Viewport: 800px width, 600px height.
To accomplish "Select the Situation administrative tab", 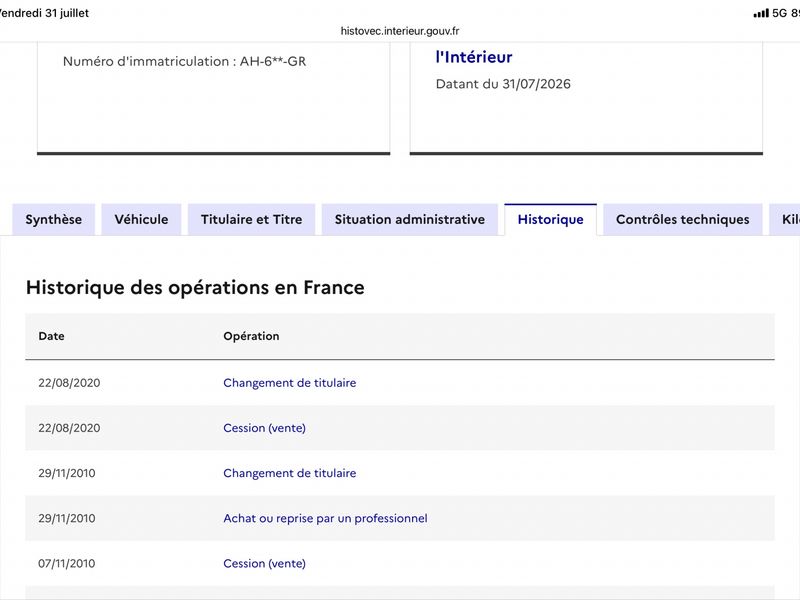I will 410,219.
